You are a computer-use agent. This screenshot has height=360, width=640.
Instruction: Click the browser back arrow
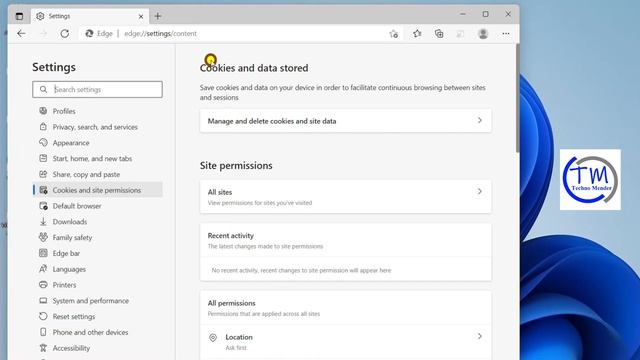point(21,33)
